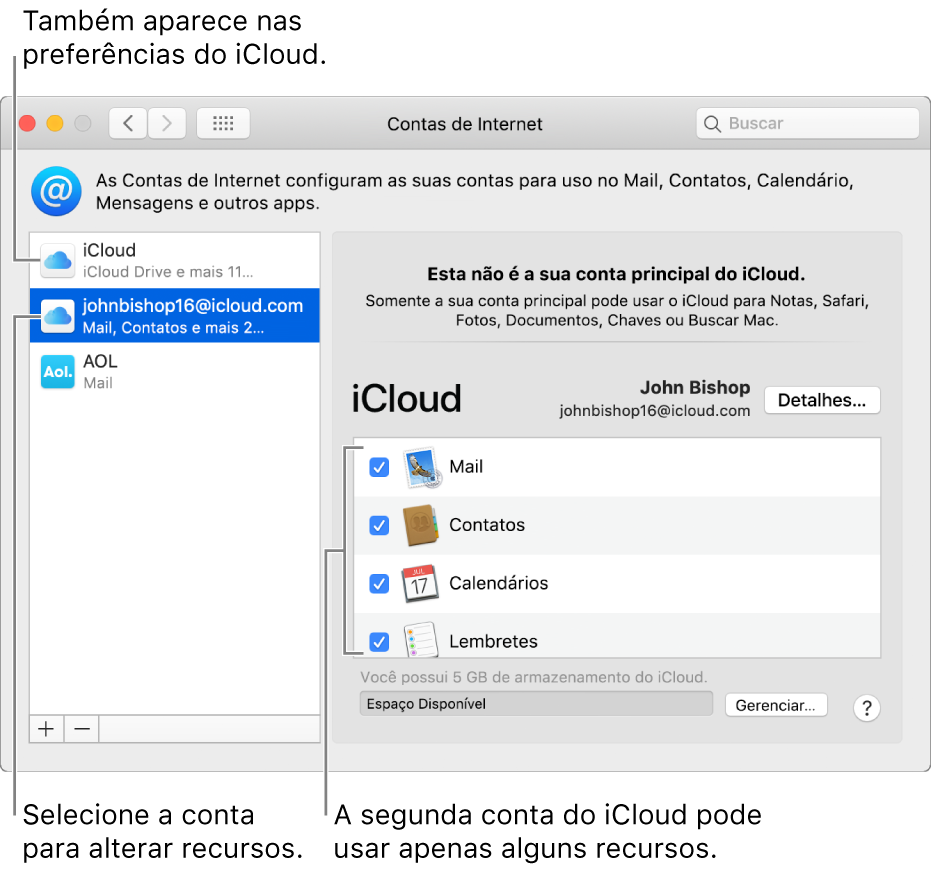Open the Gerenciar storage dialog
Screen dimensions: 931x872
[x=776, y=704]
